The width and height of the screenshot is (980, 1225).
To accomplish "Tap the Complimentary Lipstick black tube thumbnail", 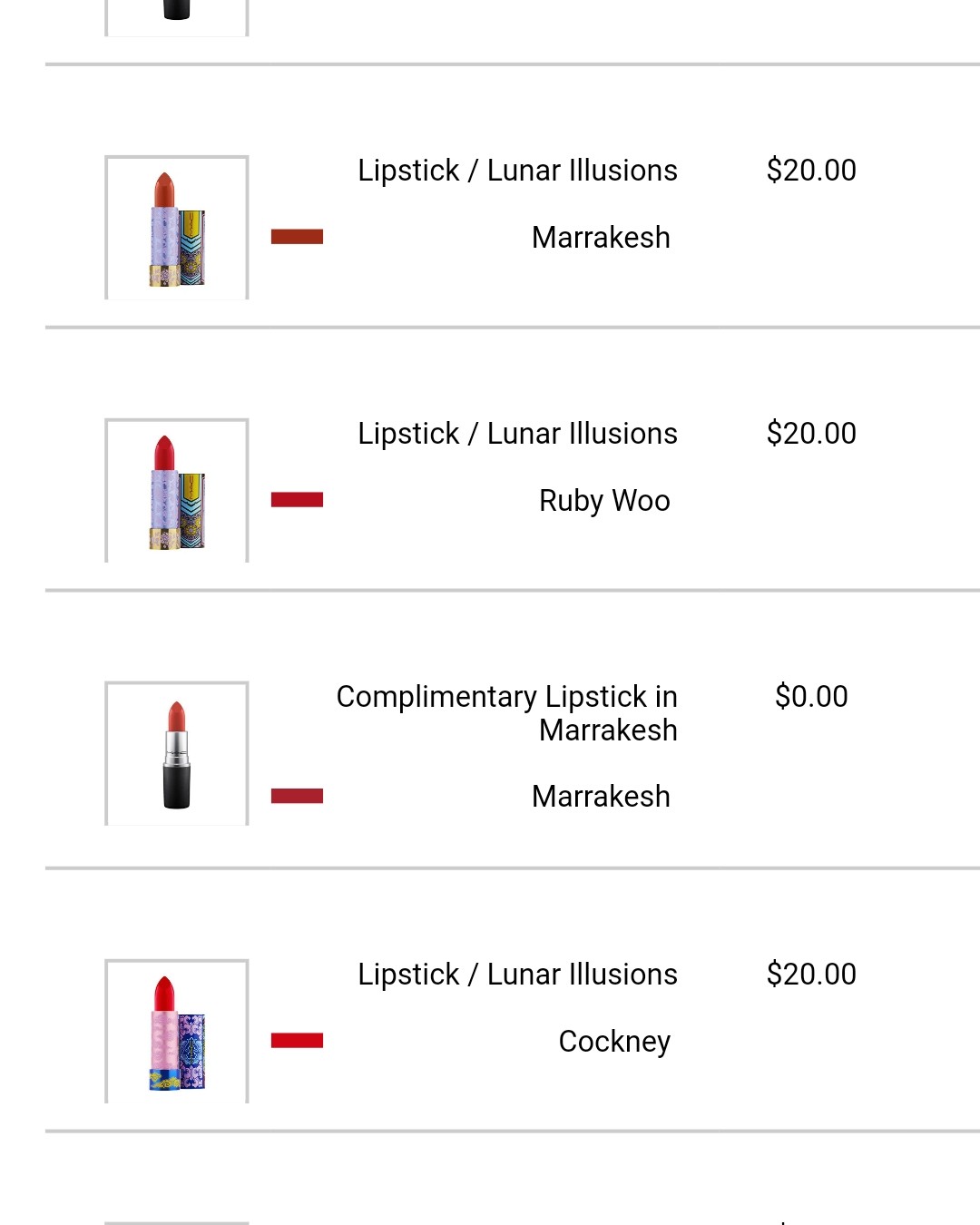I will (x=177, y=754).
